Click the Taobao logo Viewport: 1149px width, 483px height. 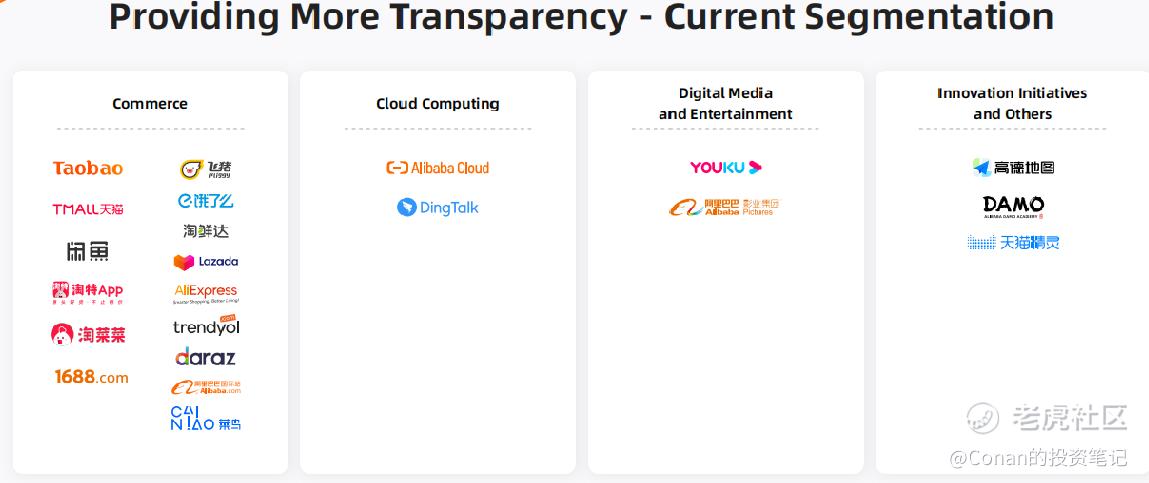point(88,168)
